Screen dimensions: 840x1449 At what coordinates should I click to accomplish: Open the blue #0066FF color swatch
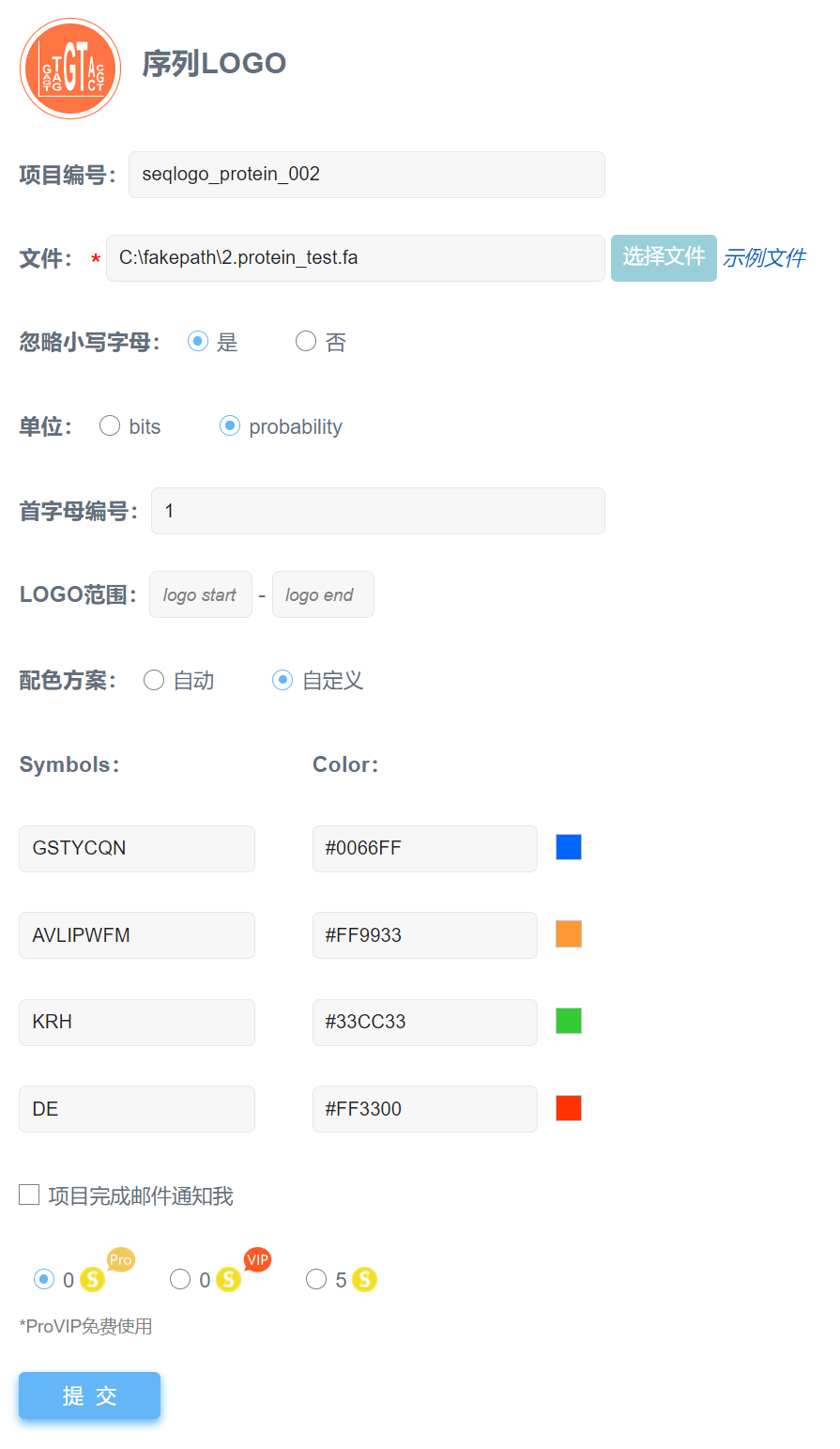point(569,847)
